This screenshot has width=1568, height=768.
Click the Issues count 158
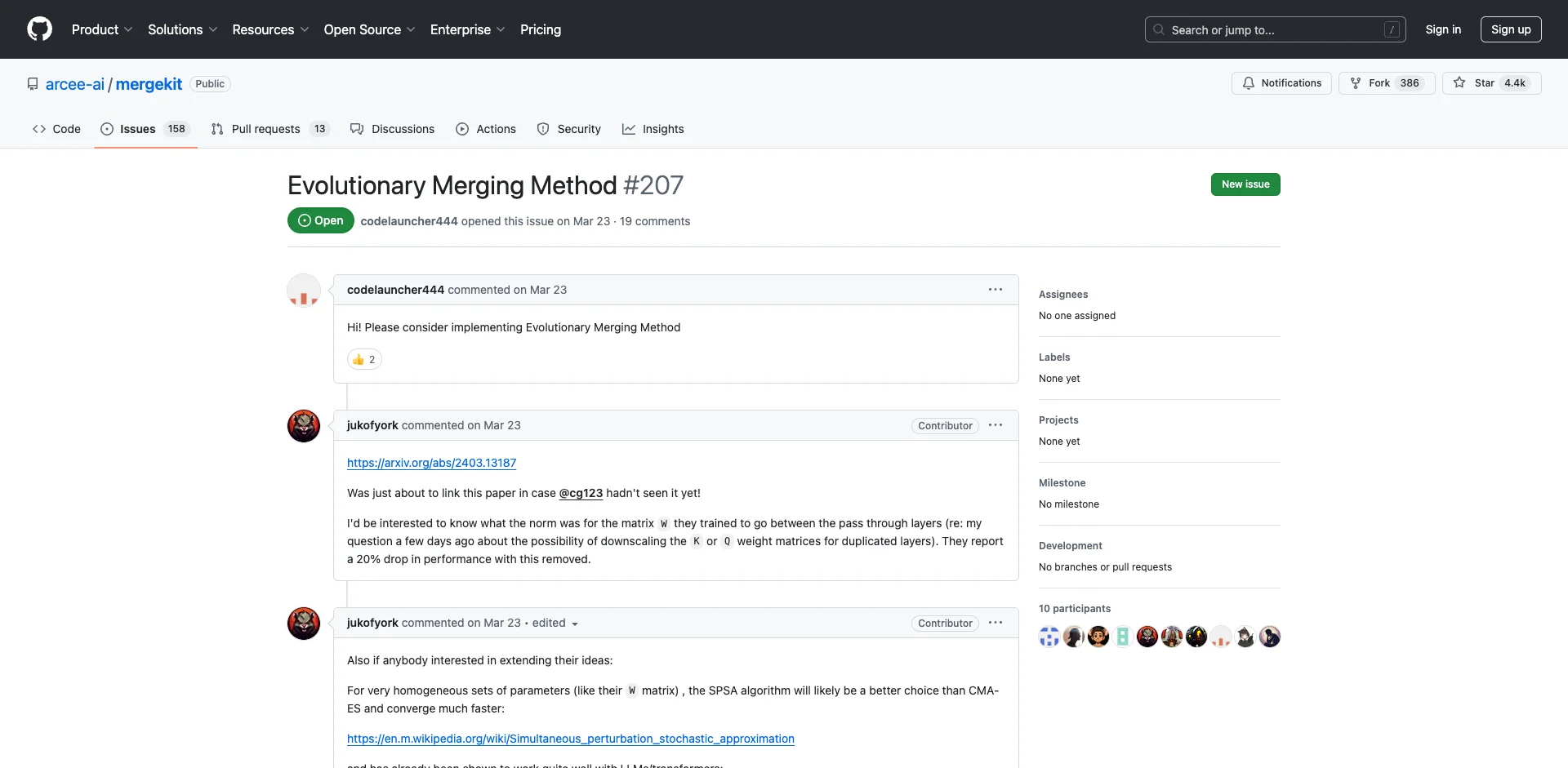[176, 129]
